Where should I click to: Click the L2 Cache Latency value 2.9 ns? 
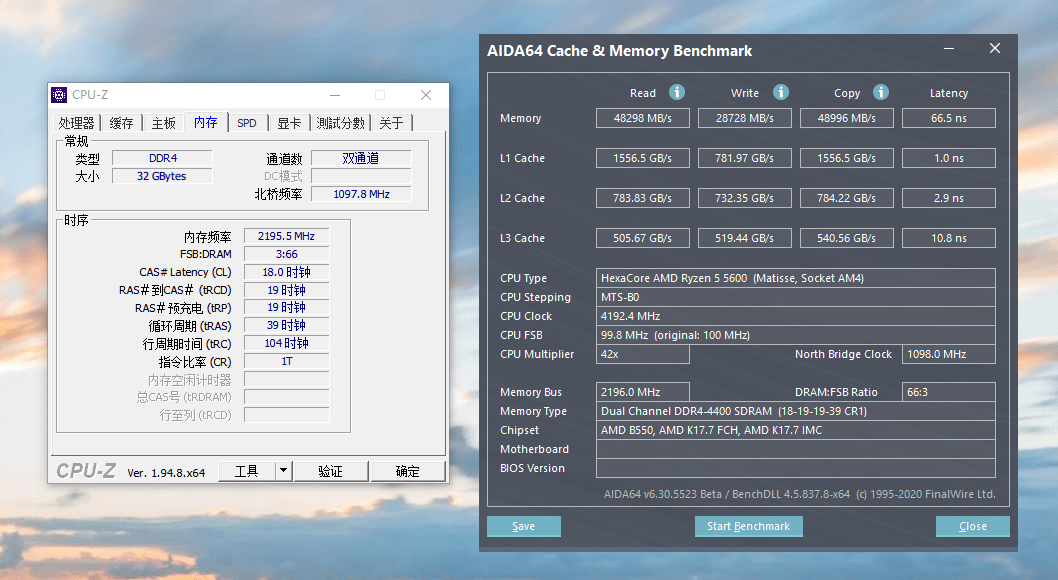[949, 198]
